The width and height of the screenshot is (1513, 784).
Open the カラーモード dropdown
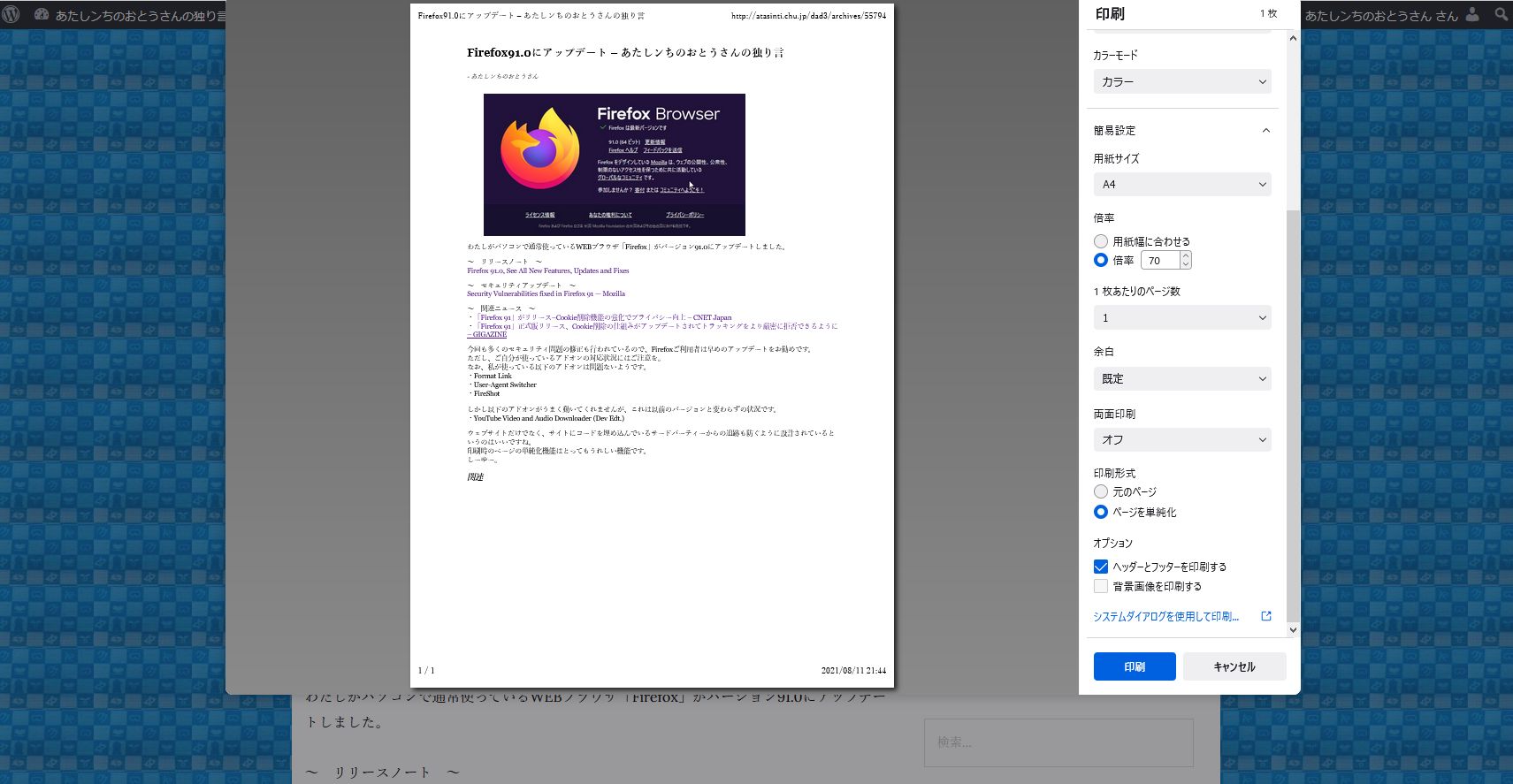click(1182, 81)
